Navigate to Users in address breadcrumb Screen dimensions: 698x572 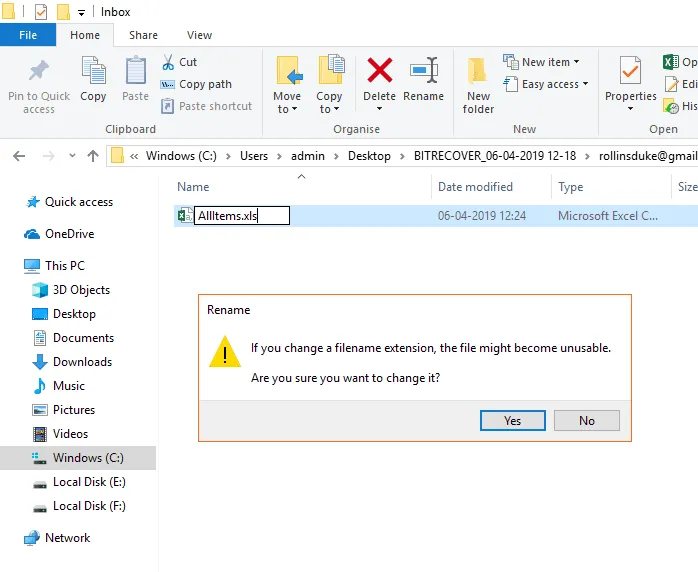point(254,156)
